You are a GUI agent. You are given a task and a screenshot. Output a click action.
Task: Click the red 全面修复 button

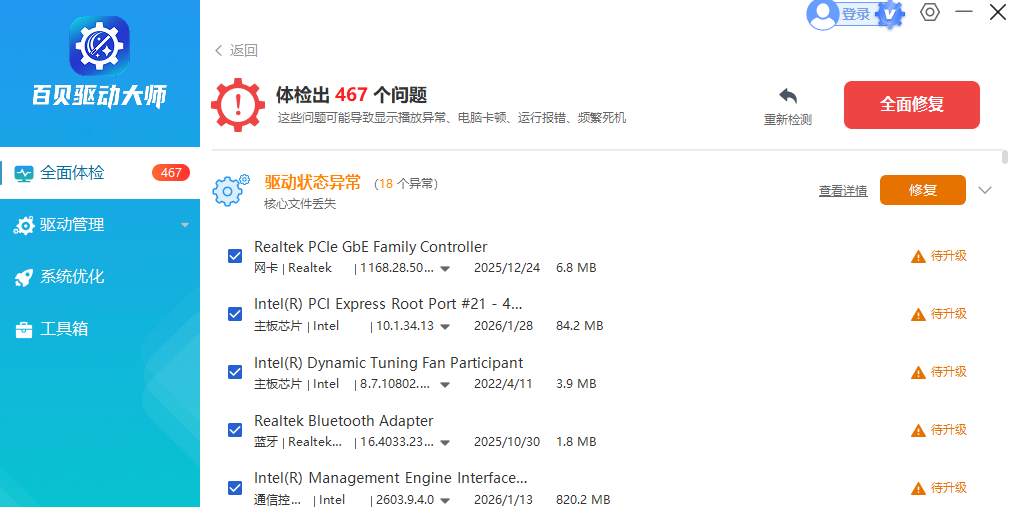point(911,105)
